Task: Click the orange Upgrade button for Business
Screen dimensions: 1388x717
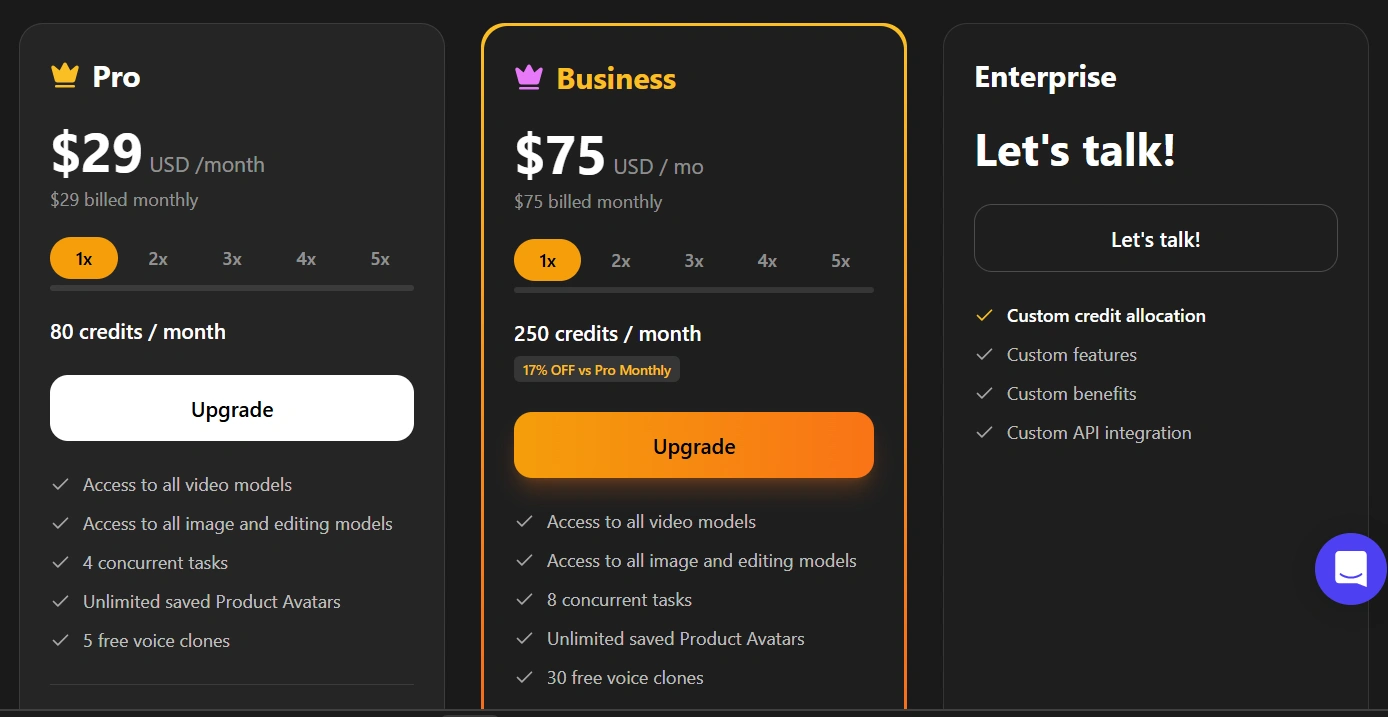Action: click(x=694, y=445)
